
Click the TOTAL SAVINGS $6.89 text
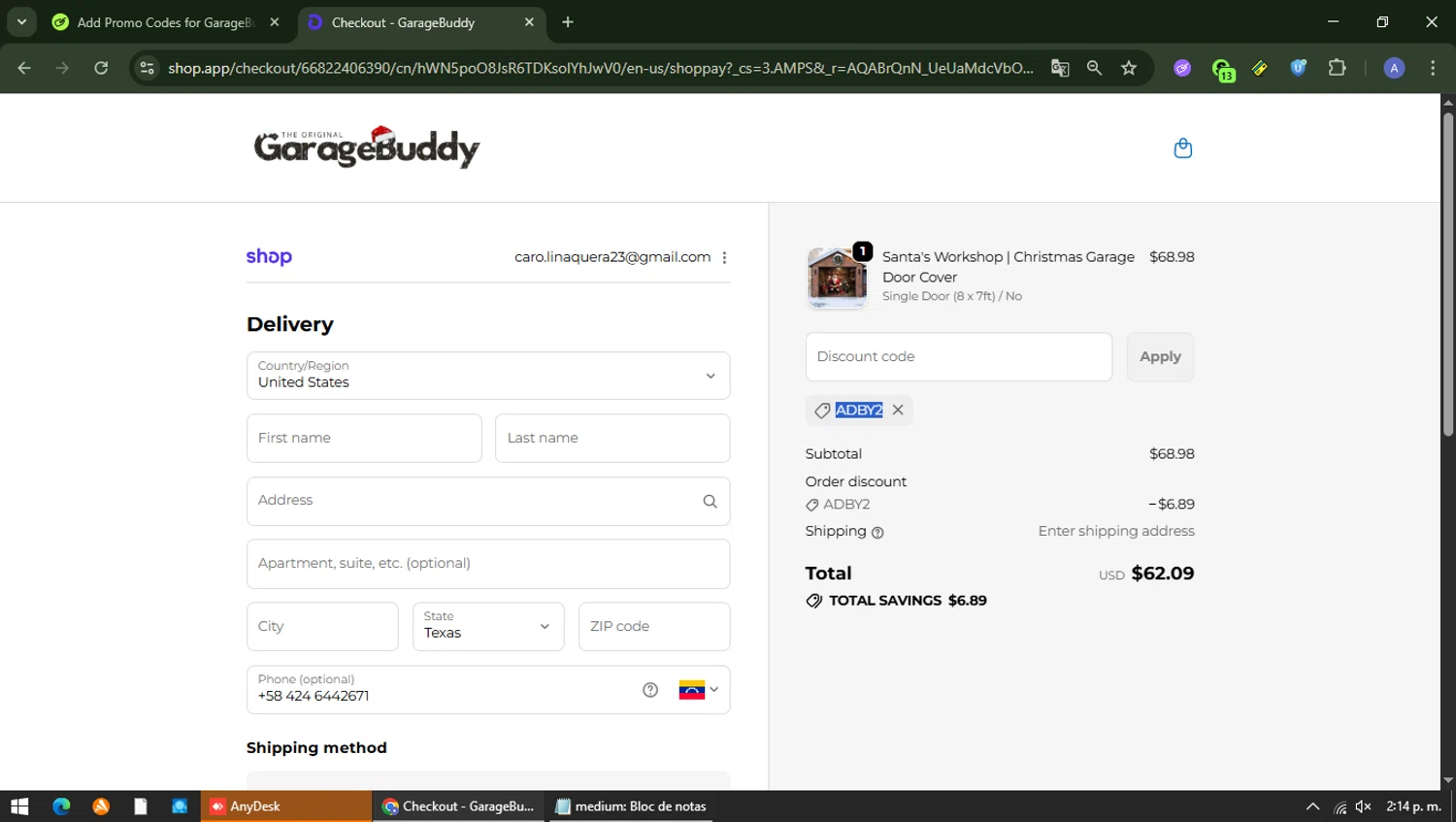(x=908, y=601)
